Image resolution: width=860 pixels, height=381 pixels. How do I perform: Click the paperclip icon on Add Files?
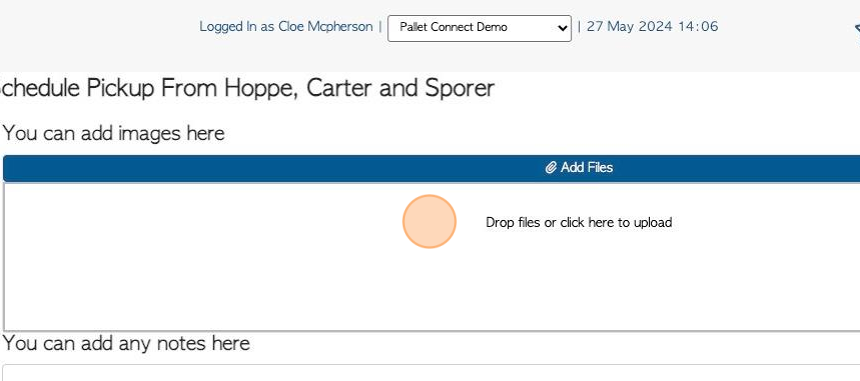[551, 168]
